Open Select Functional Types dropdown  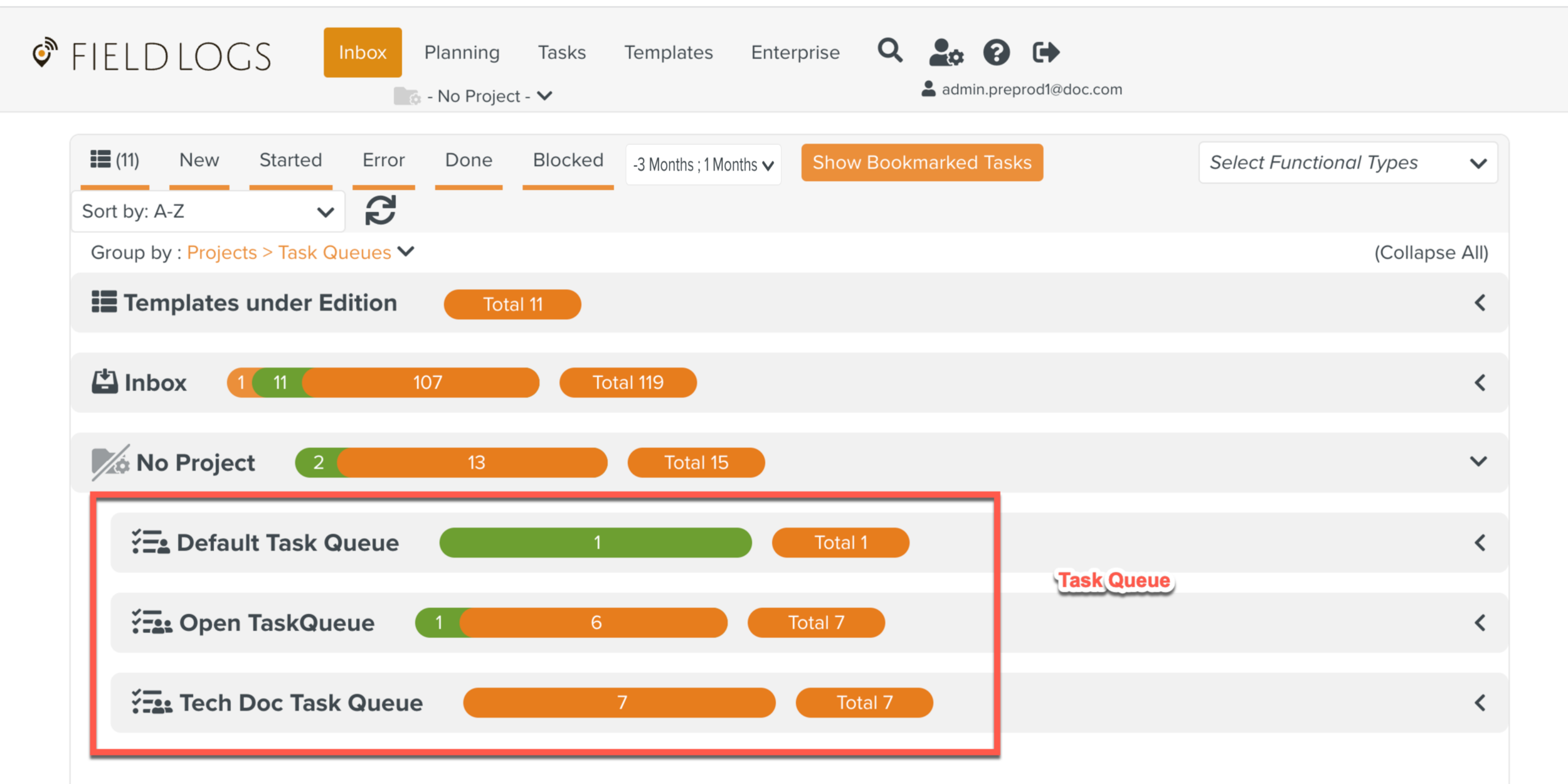[x=1347, y=162]
